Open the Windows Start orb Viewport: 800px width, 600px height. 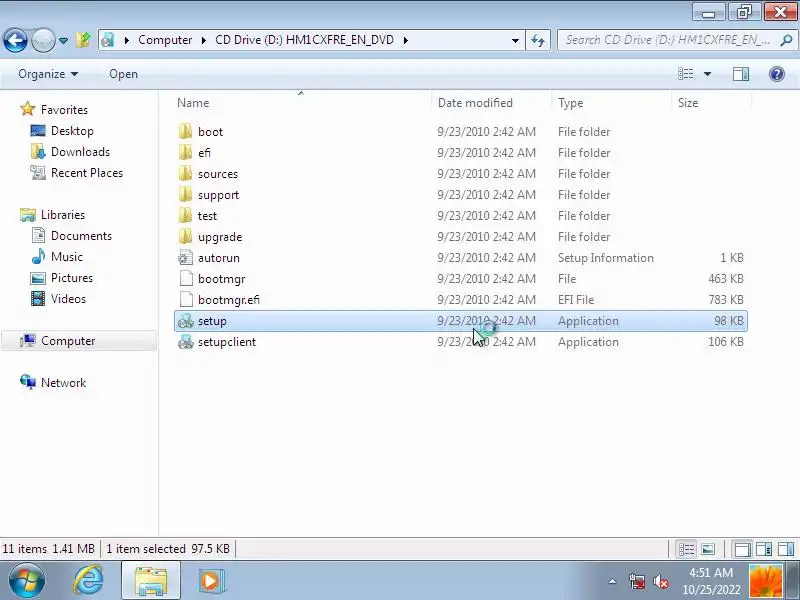click(27, 580)
